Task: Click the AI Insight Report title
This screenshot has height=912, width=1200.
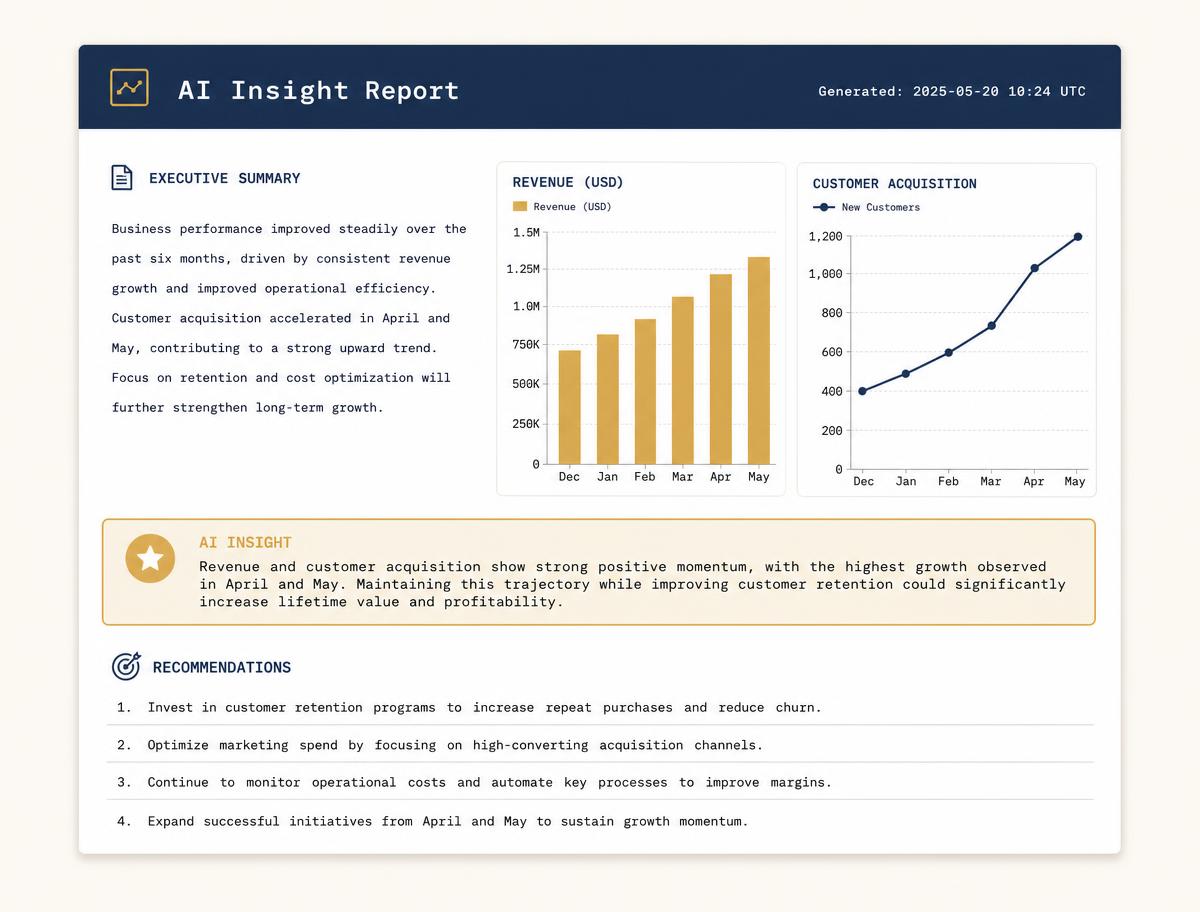Action: pyautogui.click(x=318, y=90)
